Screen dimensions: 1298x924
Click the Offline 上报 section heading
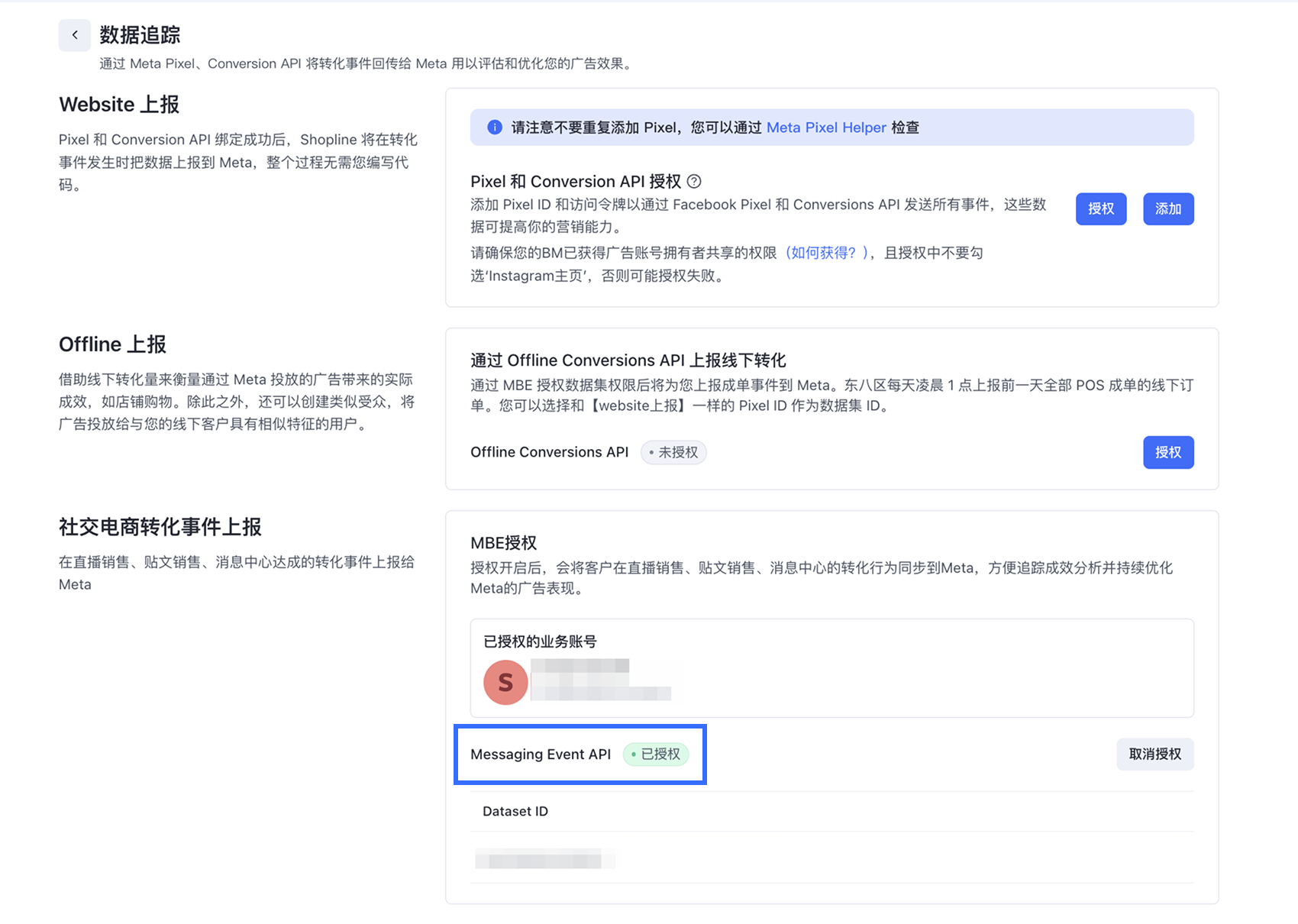pyautogui.click(x=112, y=344)
